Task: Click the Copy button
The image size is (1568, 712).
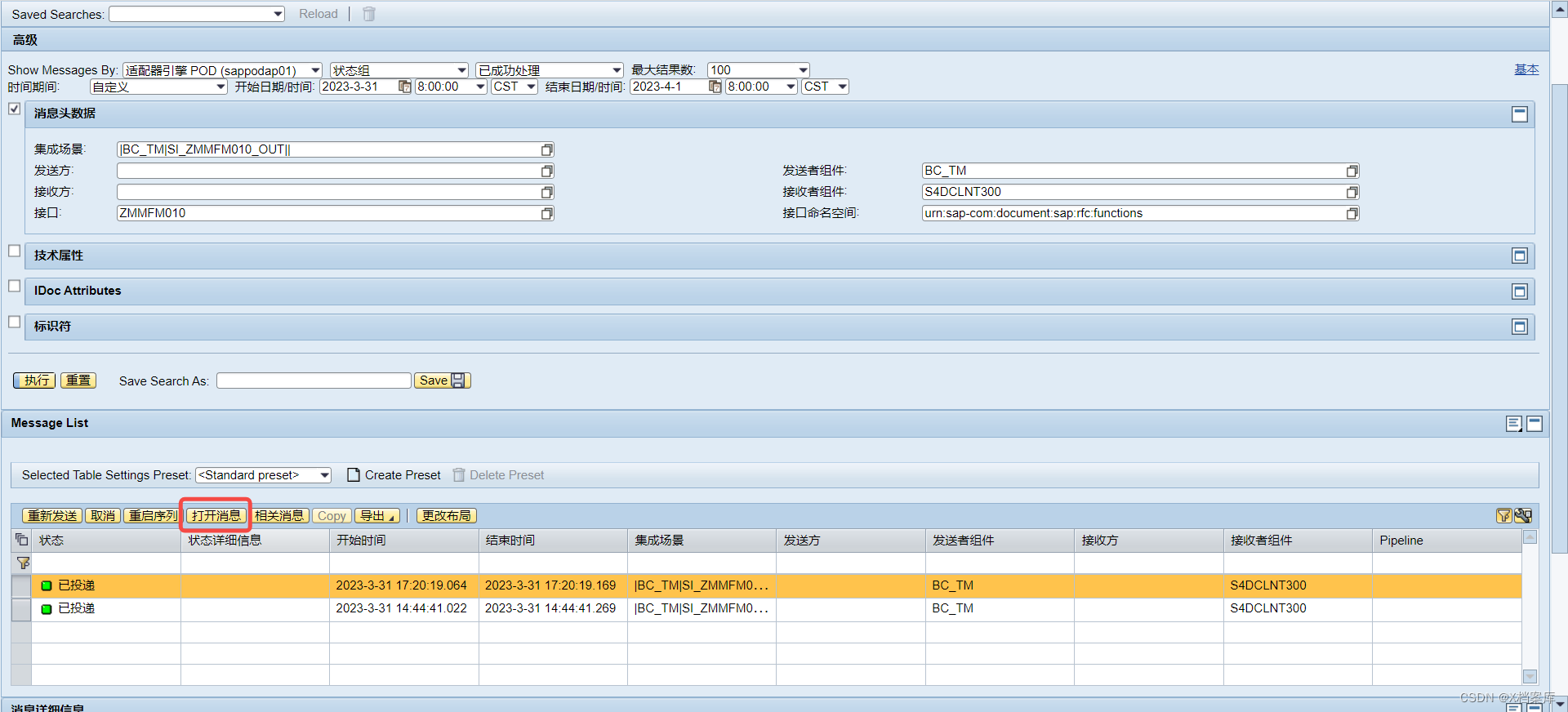Action: coord(332,516)
